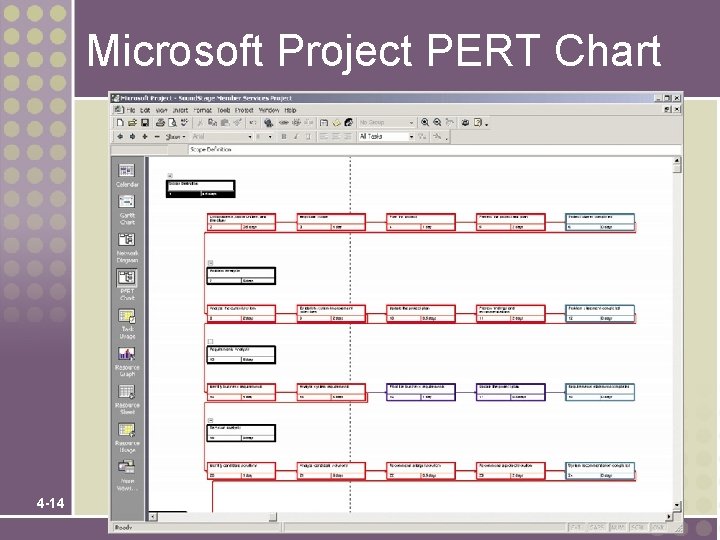Open the Format menu
Viewport: 720px width, 540px height.
tap(202, 110)
